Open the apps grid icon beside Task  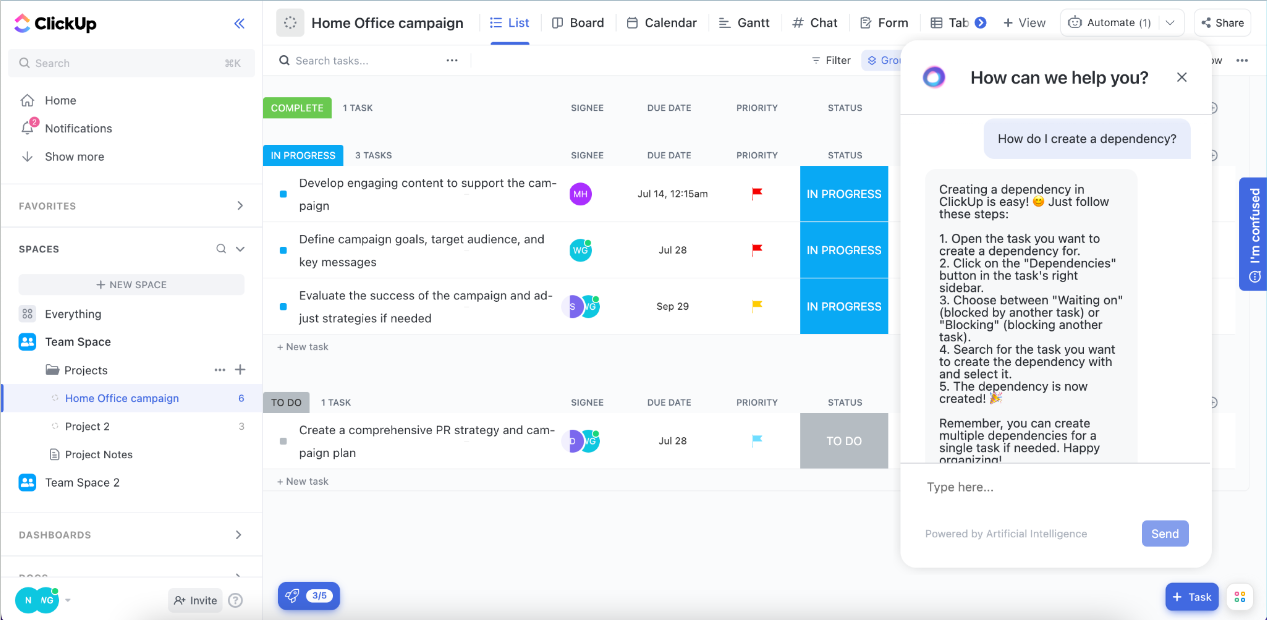tap(1240, 597)
